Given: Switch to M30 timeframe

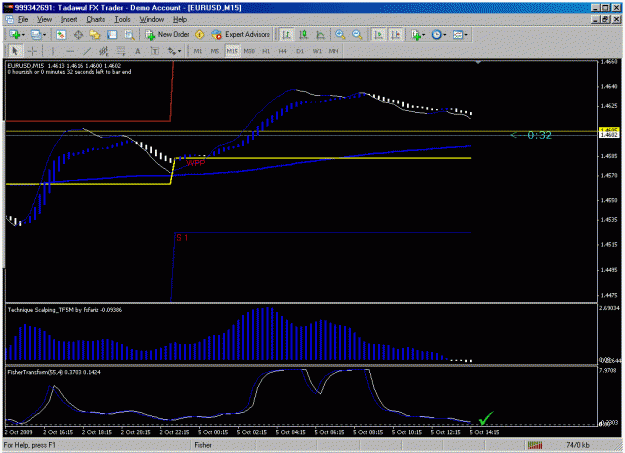Looking at the screenshot, I should [x=249, y=51].
